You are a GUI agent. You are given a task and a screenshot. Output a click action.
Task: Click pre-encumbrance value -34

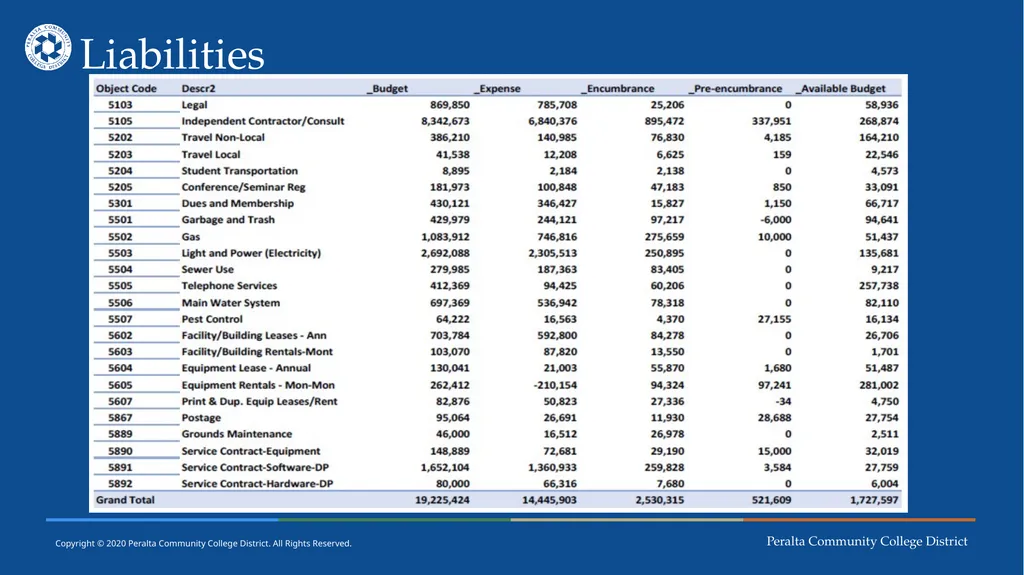coord(783,401)
